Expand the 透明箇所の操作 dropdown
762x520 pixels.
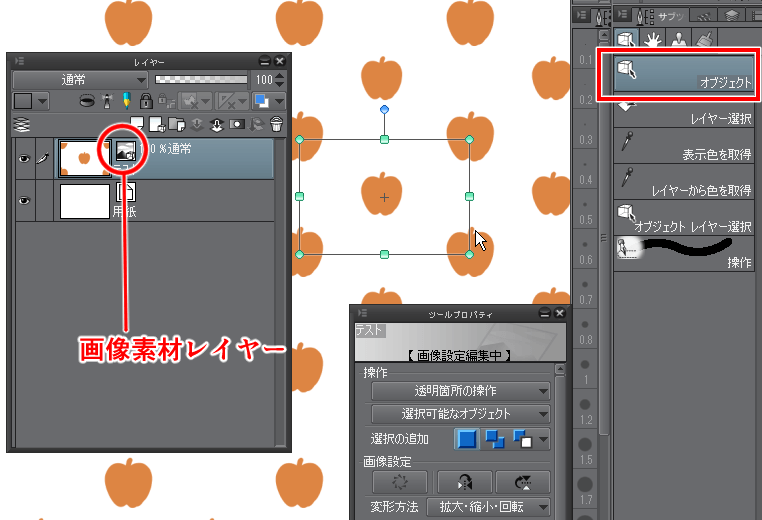coord(460,391)
